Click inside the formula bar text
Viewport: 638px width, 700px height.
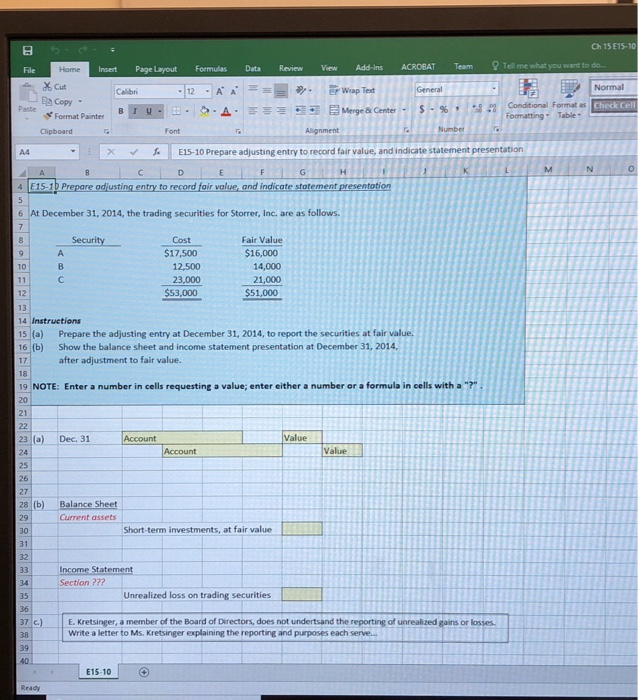(350, 150)
